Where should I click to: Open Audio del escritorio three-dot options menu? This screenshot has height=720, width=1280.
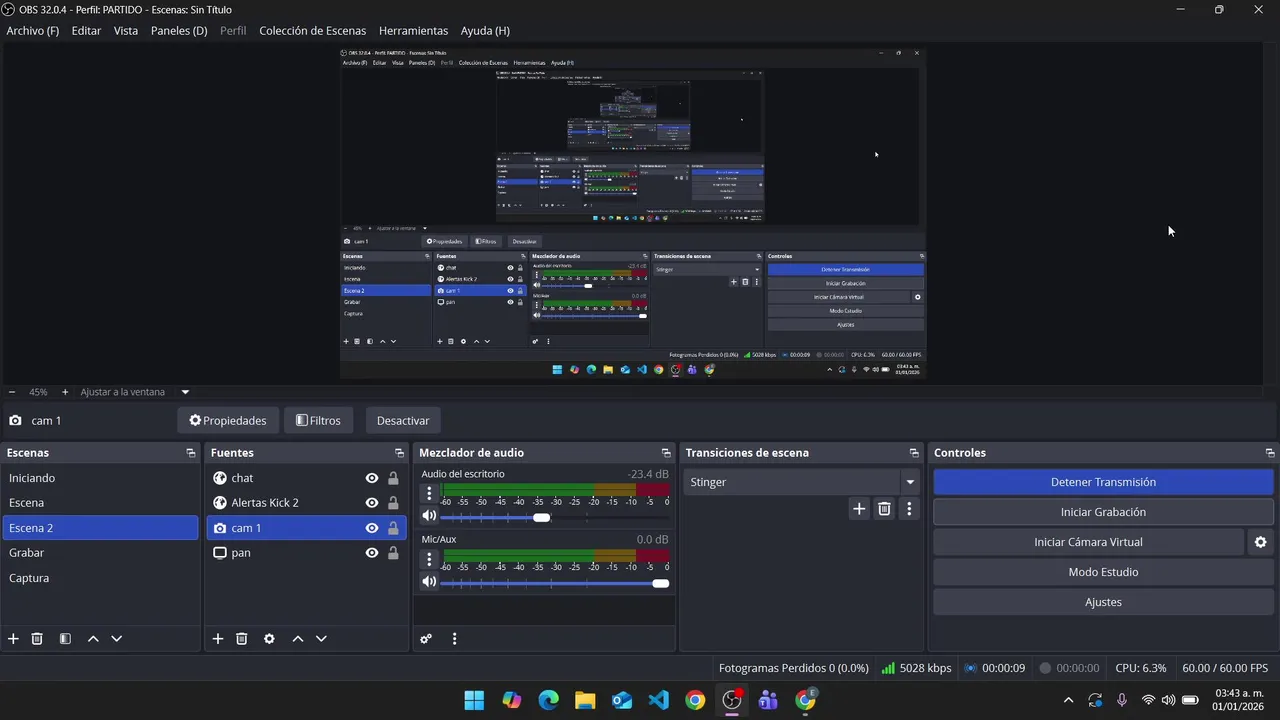429,493
